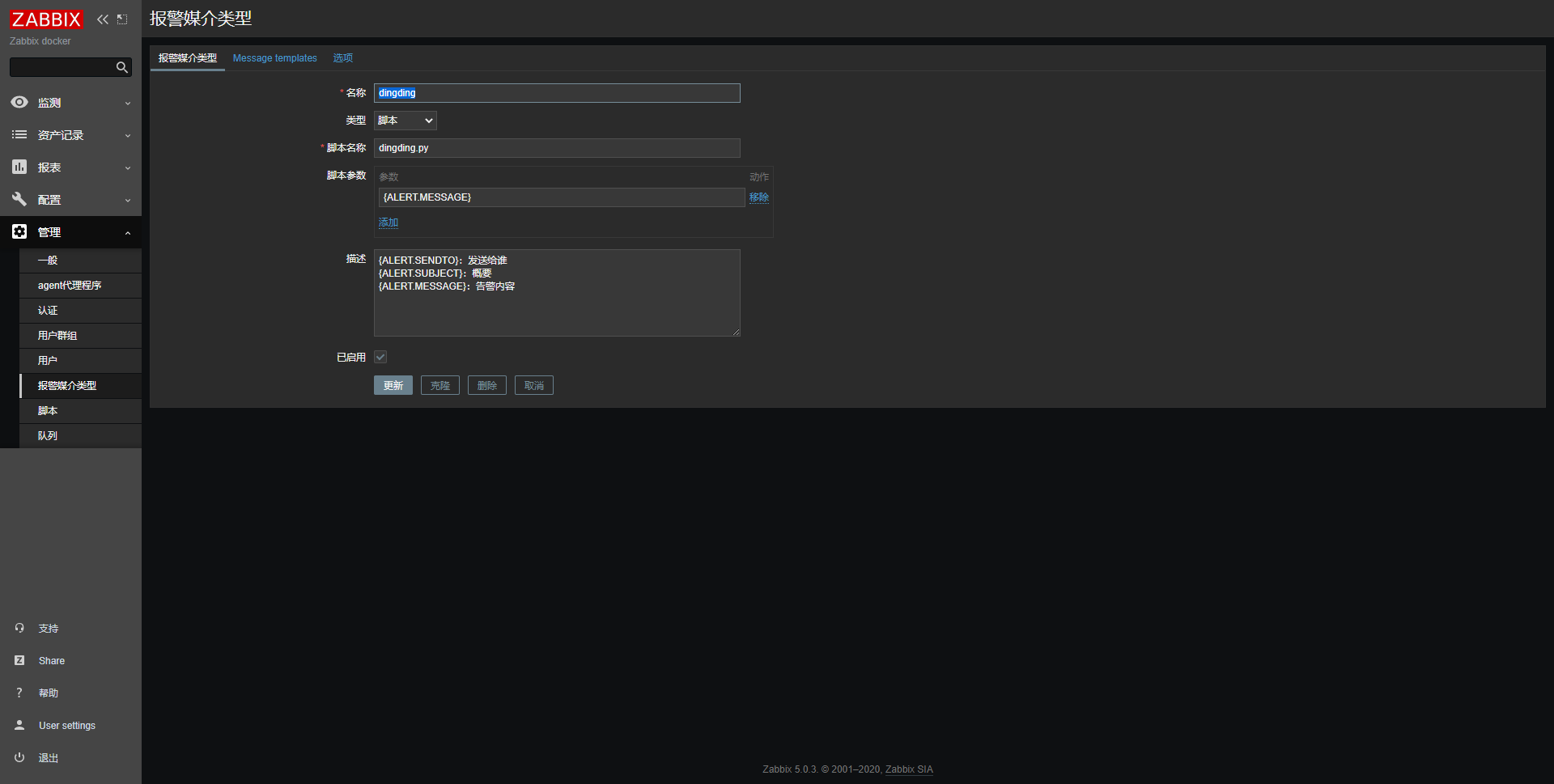Click the headset icon for 支持
The height and width of the screenshot is (784, 1554).
click(19, 628)
